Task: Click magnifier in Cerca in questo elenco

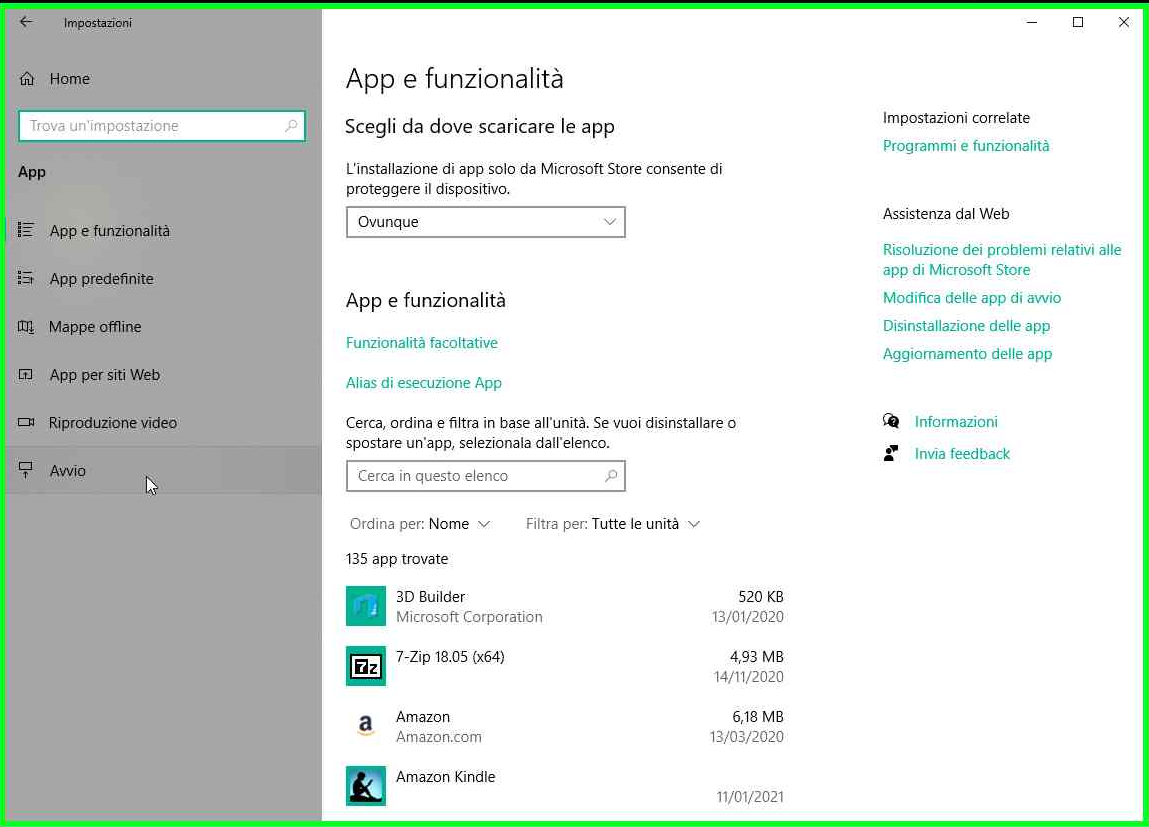Action: [610, 476]
